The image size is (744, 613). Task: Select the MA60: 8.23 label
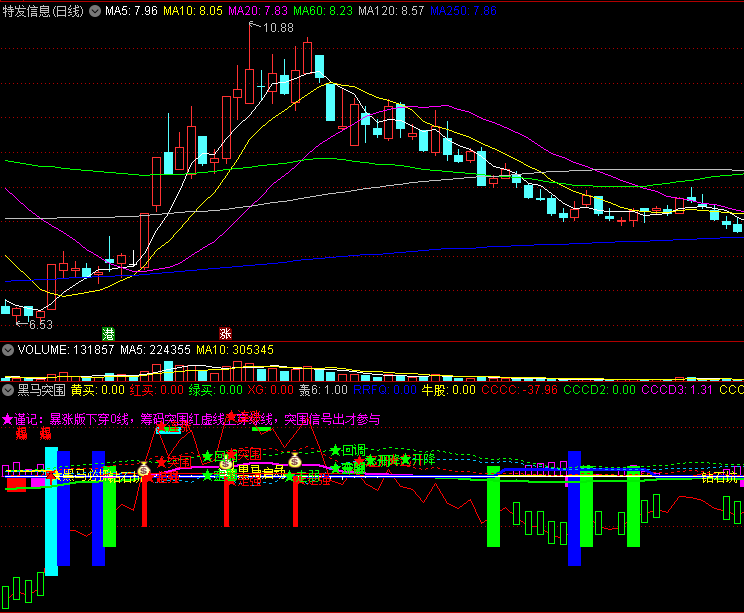click(x=323, y=11)
